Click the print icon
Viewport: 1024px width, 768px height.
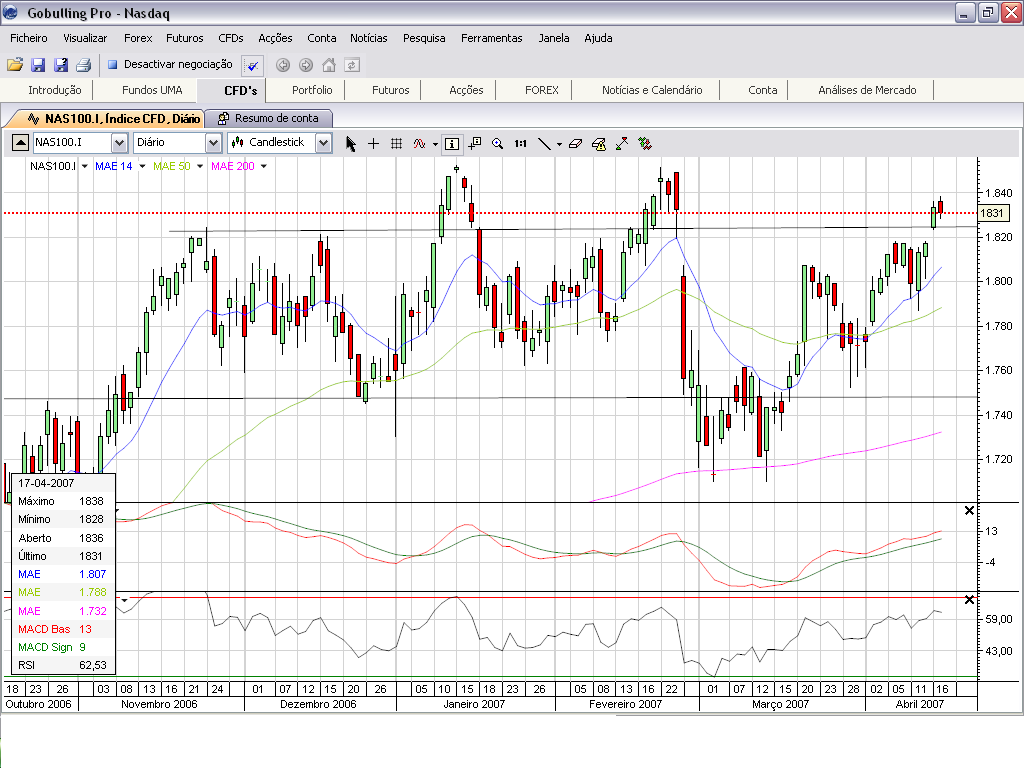(84, 65)
